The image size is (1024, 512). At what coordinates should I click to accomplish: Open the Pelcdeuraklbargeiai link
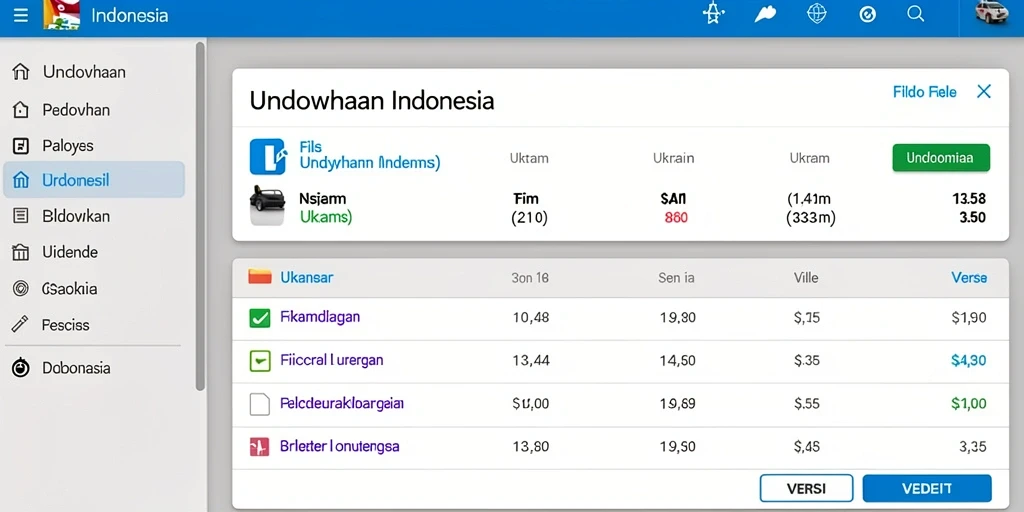point(342,404)
